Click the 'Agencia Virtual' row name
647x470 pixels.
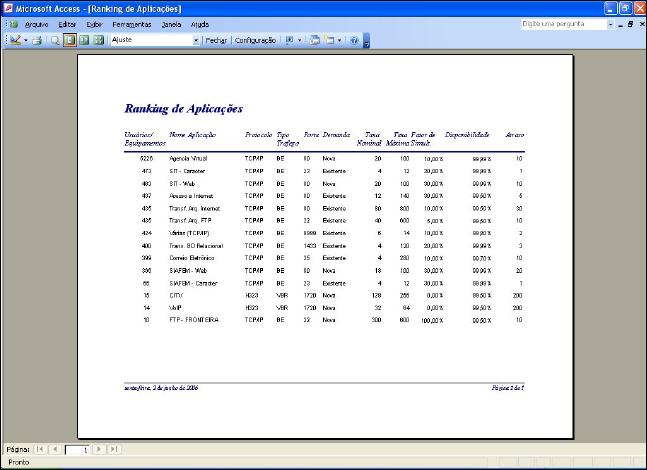(188, 158)
